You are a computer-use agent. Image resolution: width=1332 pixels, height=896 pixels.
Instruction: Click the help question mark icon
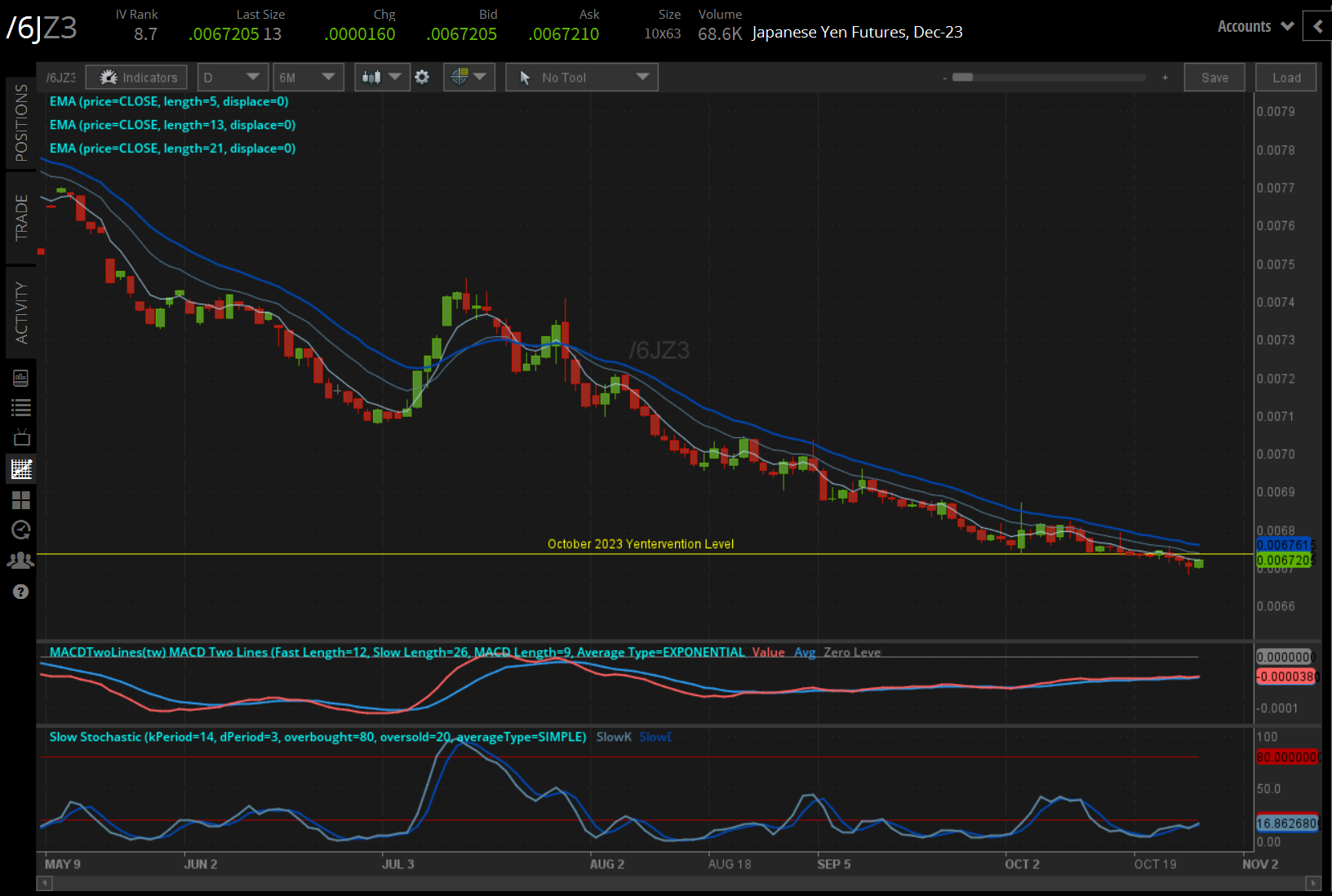[x=21, y=592]
